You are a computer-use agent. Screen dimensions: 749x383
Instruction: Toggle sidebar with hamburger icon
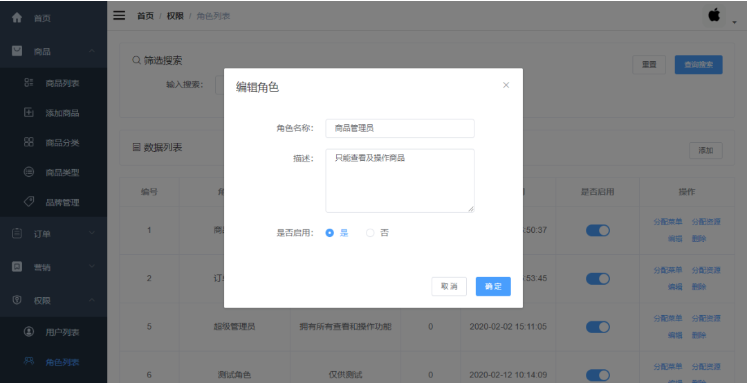coord(119,15)
